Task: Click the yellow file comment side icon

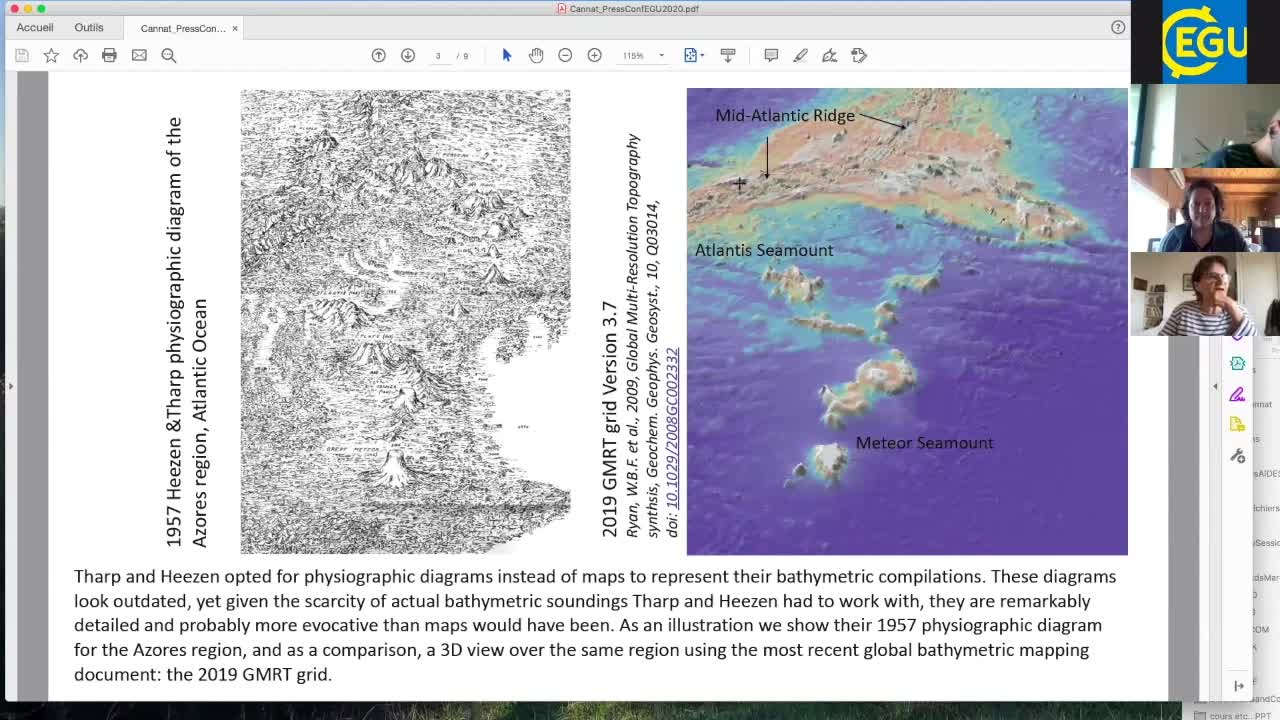Action: 1238,424
